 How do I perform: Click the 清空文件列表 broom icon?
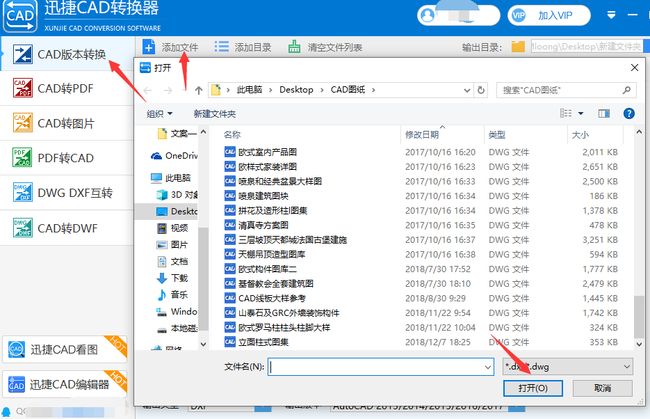(x=294, y=47)
